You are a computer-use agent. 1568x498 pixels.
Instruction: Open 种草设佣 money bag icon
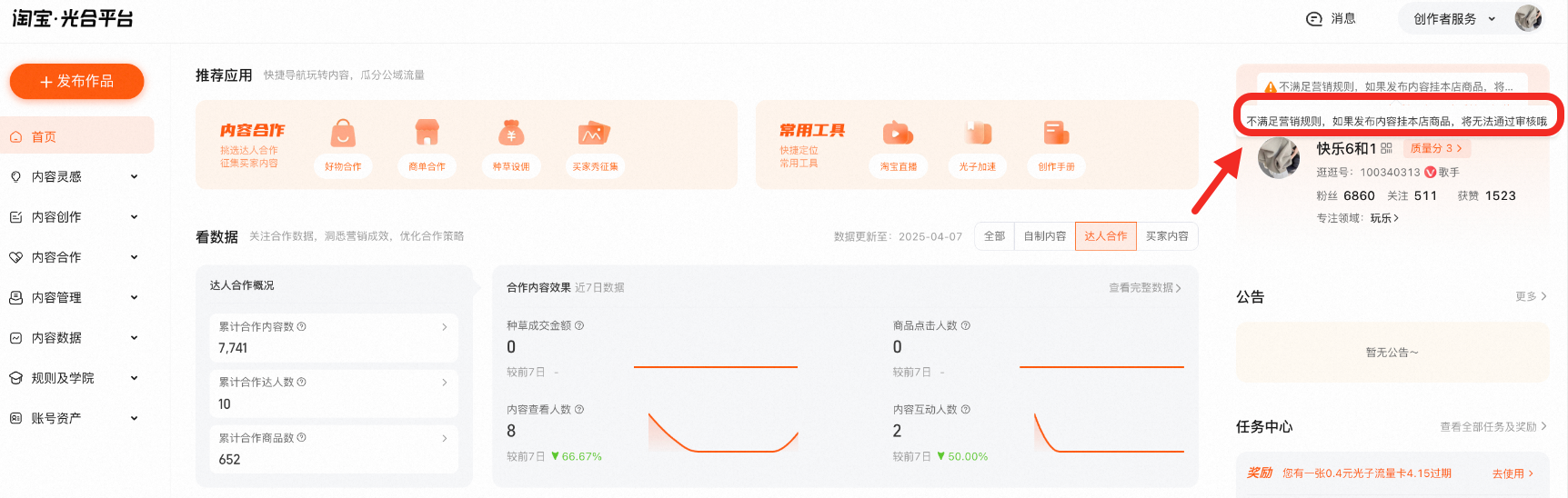pyautogui.click(x=511, y=133)
